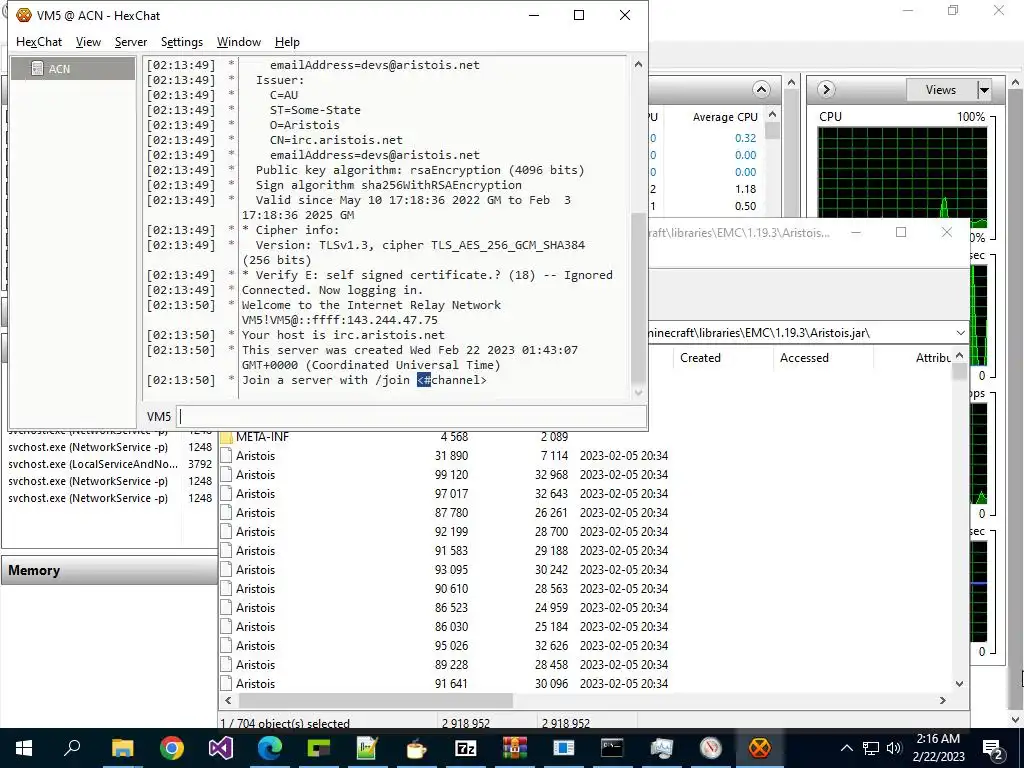The height and width of the screenshot is (768, 1024).
Task: Click the volume icon in system tray
Action: [894, 748]
